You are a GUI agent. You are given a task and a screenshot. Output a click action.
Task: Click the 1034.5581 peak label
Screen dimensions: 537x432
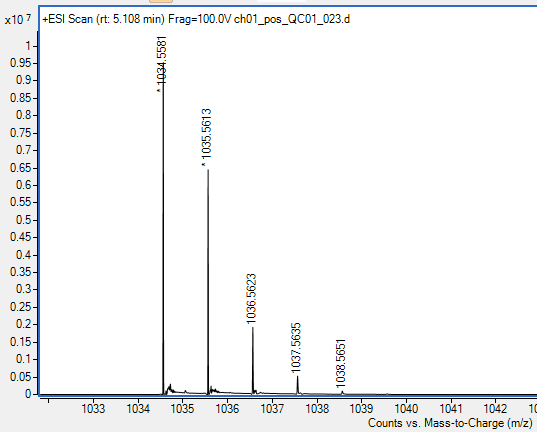161,60
